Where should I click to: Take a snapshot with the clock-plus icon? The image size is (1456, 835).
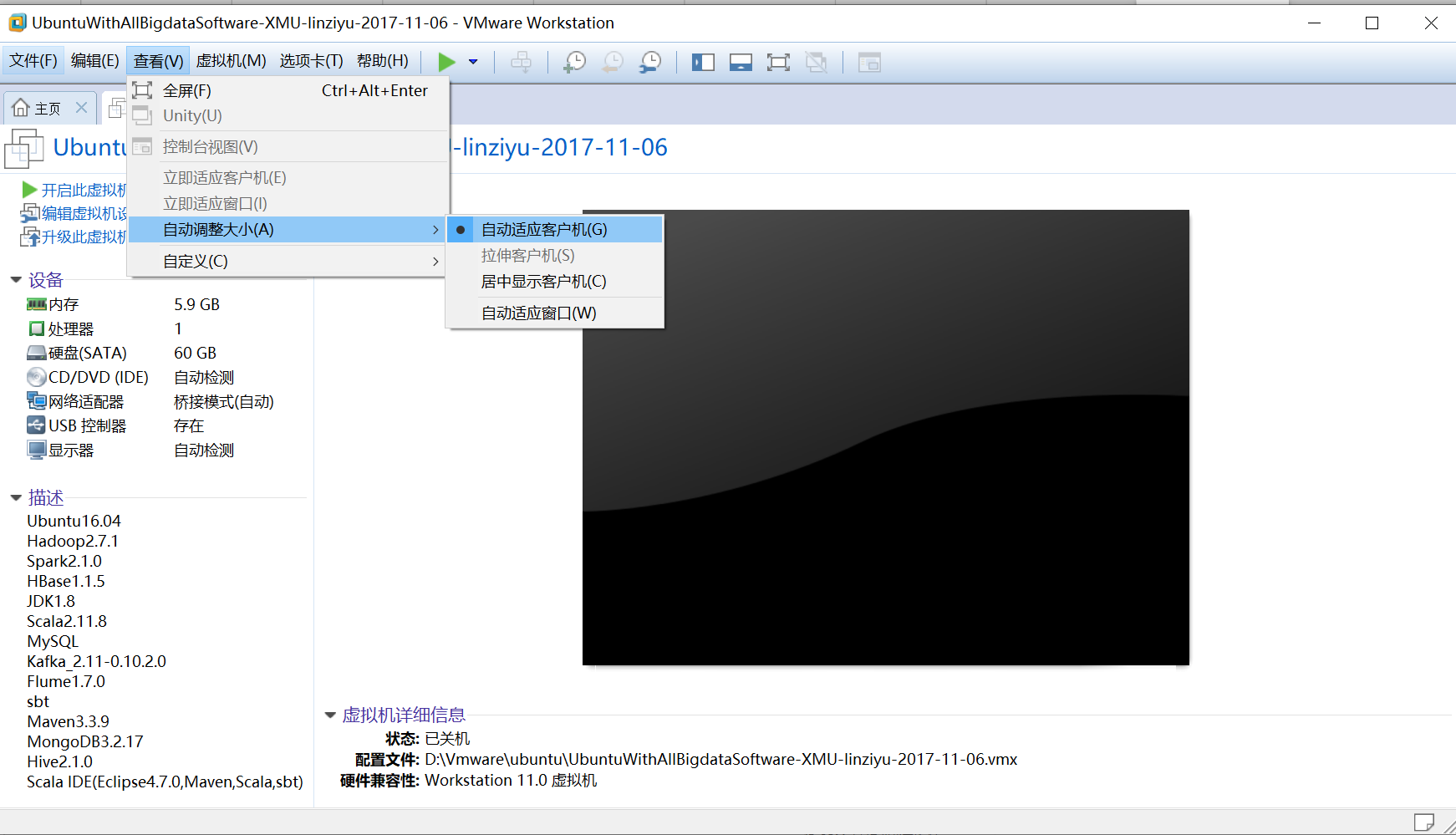(574, 62)
